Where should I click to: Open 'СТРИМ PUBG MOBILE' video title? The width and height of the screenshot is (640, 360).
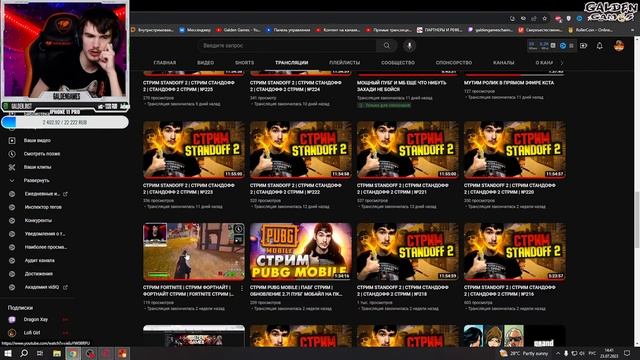(x=296, y=291)
